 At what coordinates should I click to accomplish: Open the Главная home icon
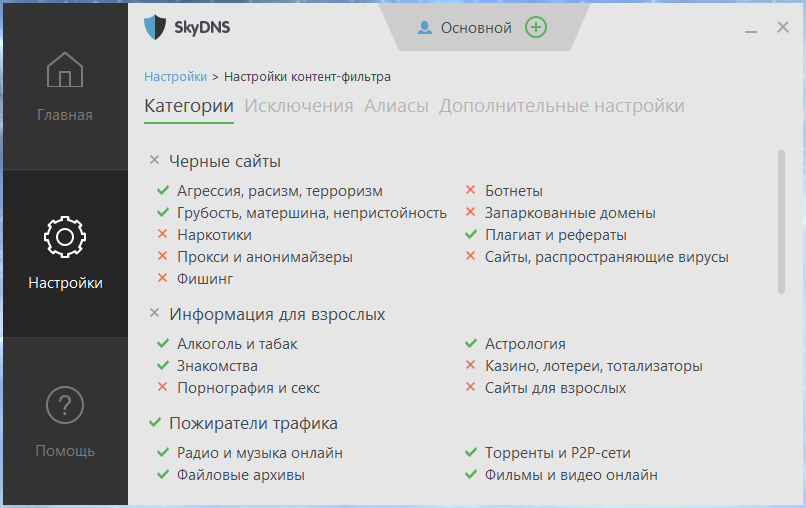(x=65, y=70)
